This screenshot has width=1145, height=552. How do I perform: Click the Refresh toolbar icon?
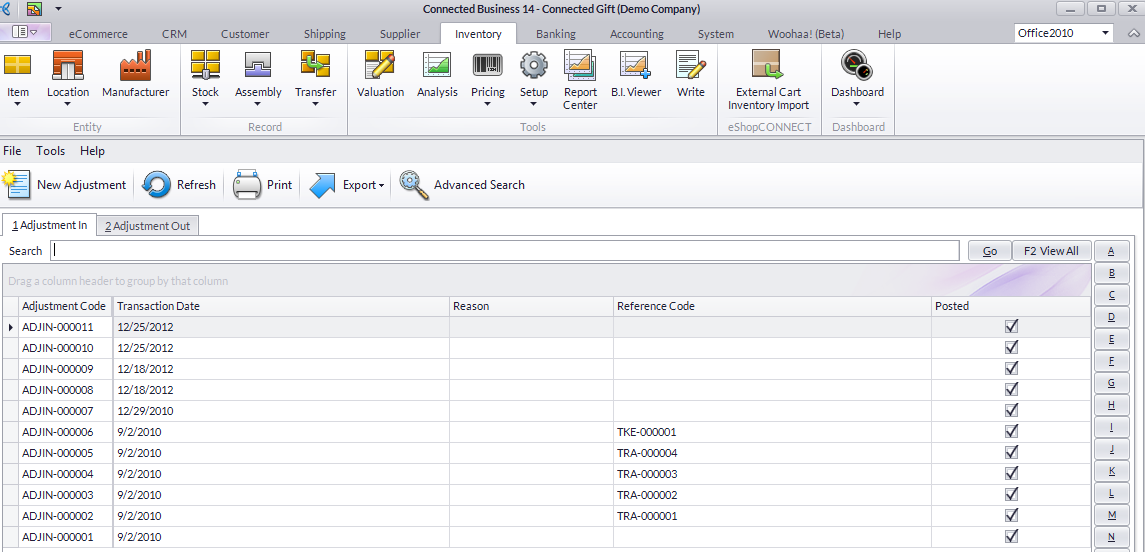tap(157, 185)
